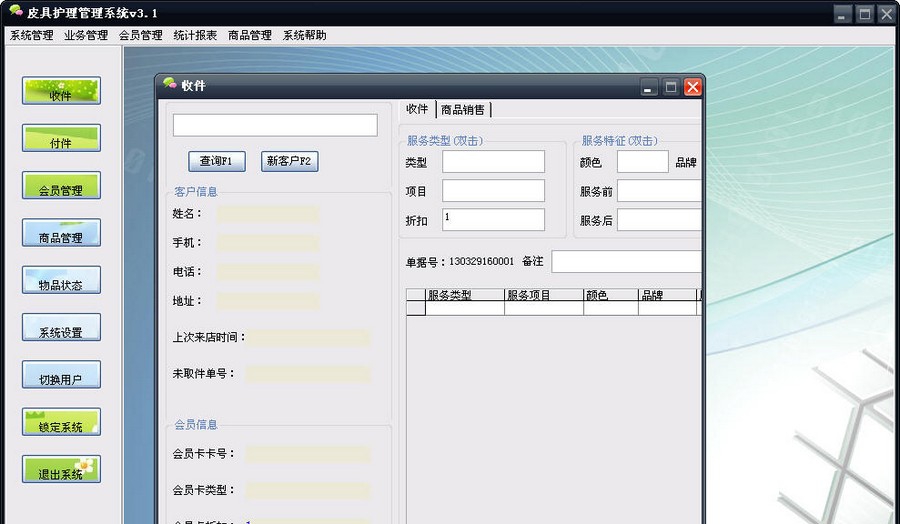
Task: Switch to the 收件 tab in dialog
Action: coord(417,109)
